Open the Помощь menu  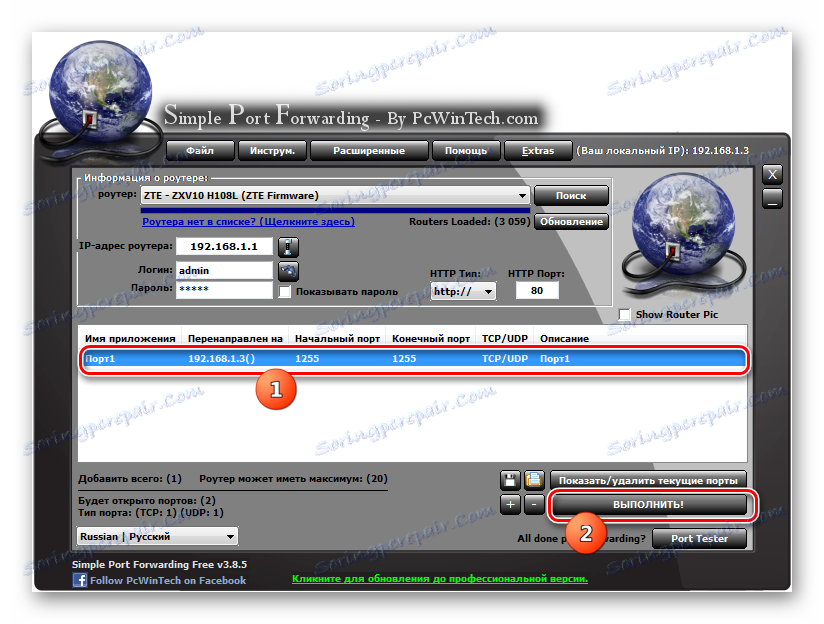466,150
